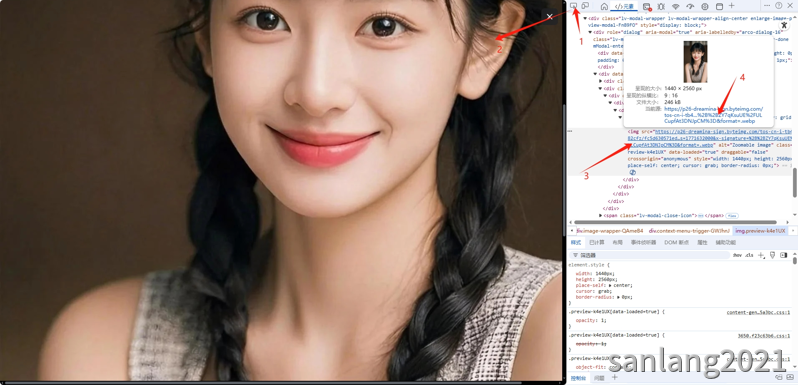
Task: Click the image thumbnail in hover tooltip
Action: point(695,62)
